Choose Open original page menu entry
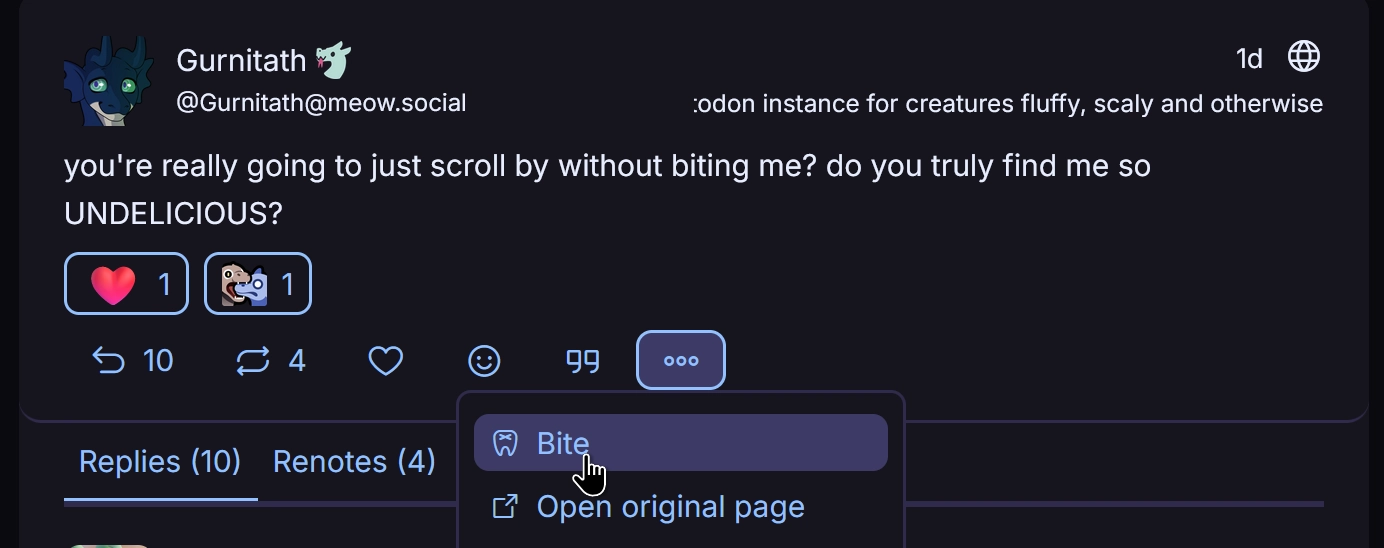1384x548 pixels. (670, 507)
